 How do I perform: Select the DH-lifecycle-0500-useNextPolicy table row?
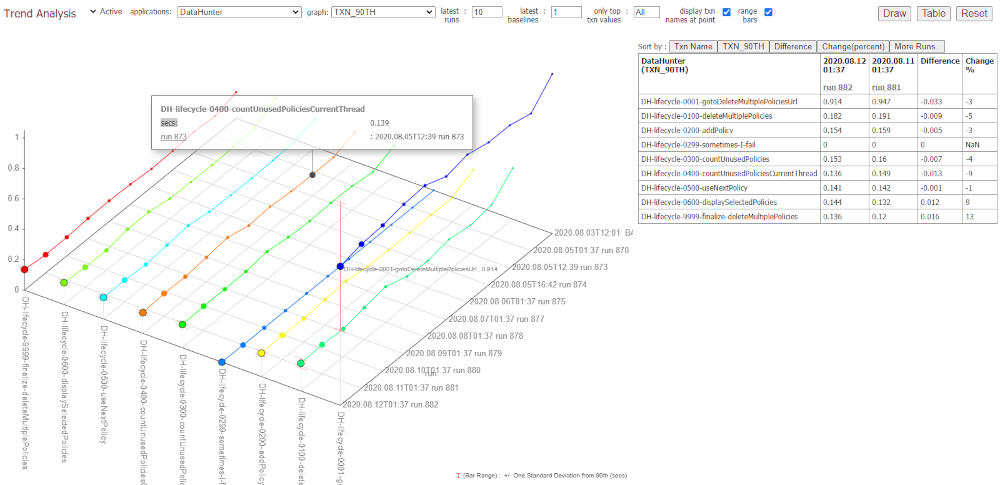[817, 188]
